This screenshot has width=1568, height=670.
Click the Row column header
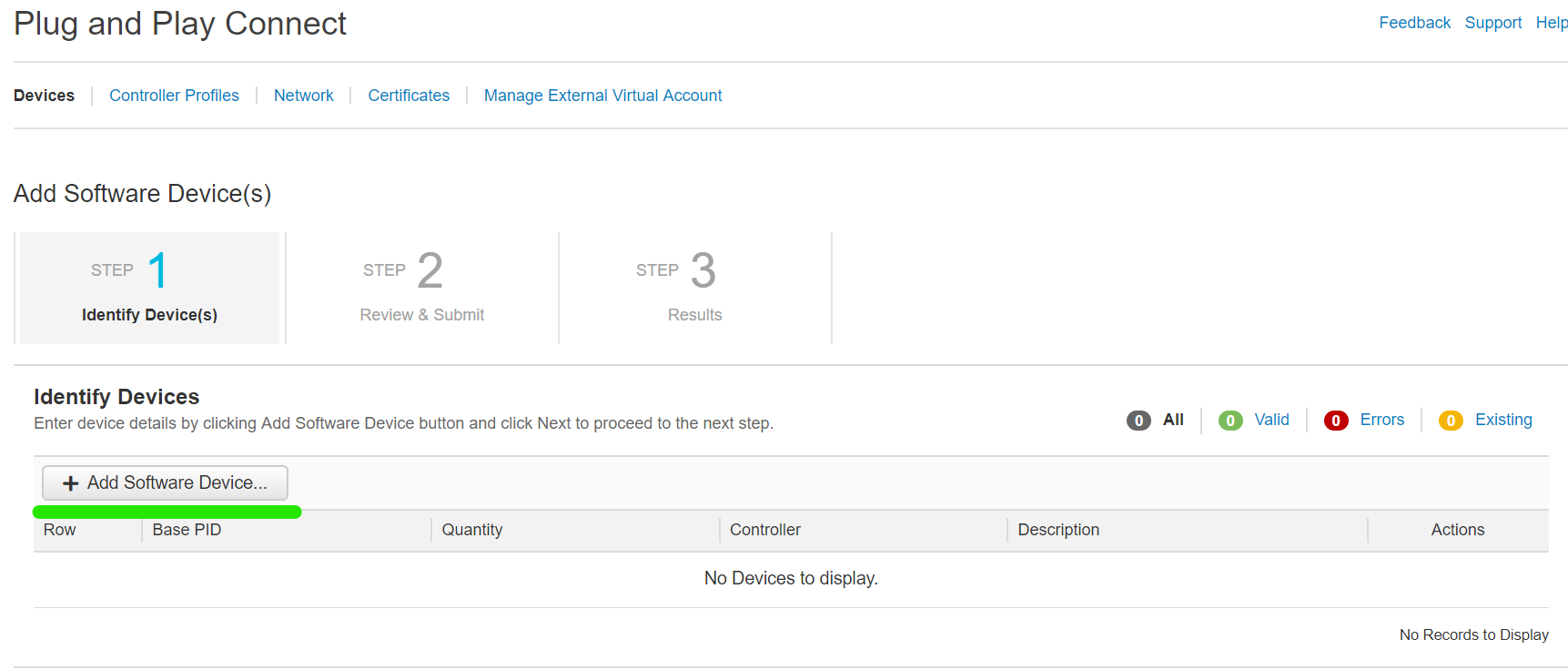60,530
